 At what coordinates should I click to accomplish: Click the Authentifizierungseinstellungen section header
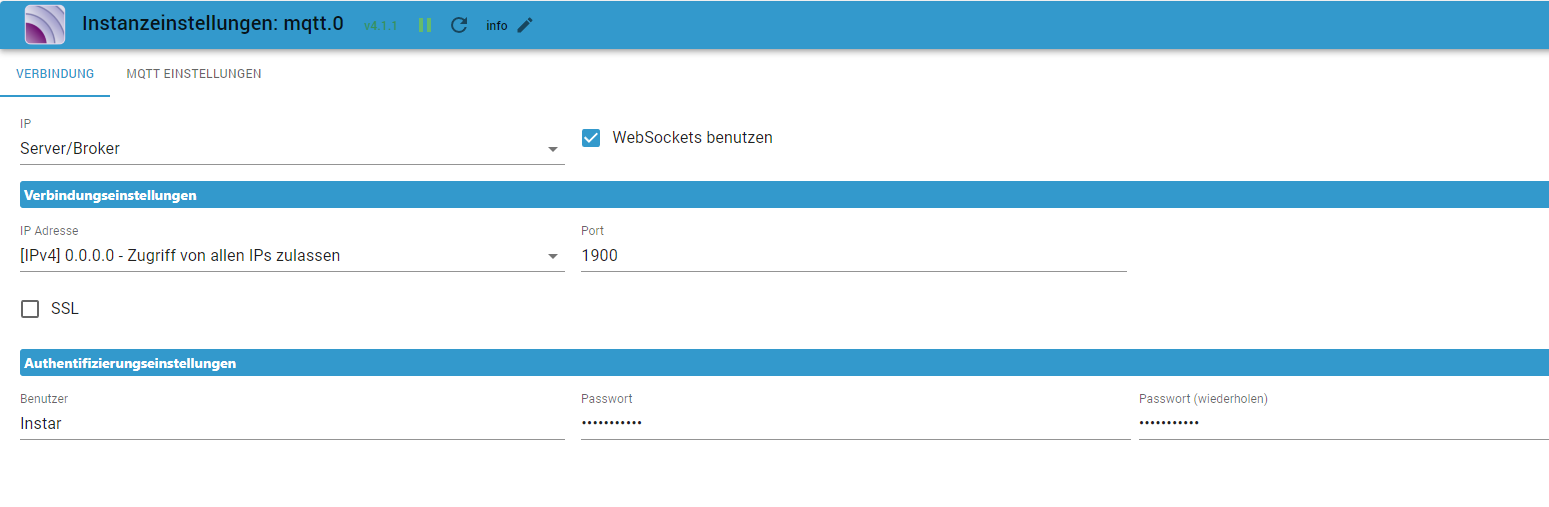coord(784,363)
